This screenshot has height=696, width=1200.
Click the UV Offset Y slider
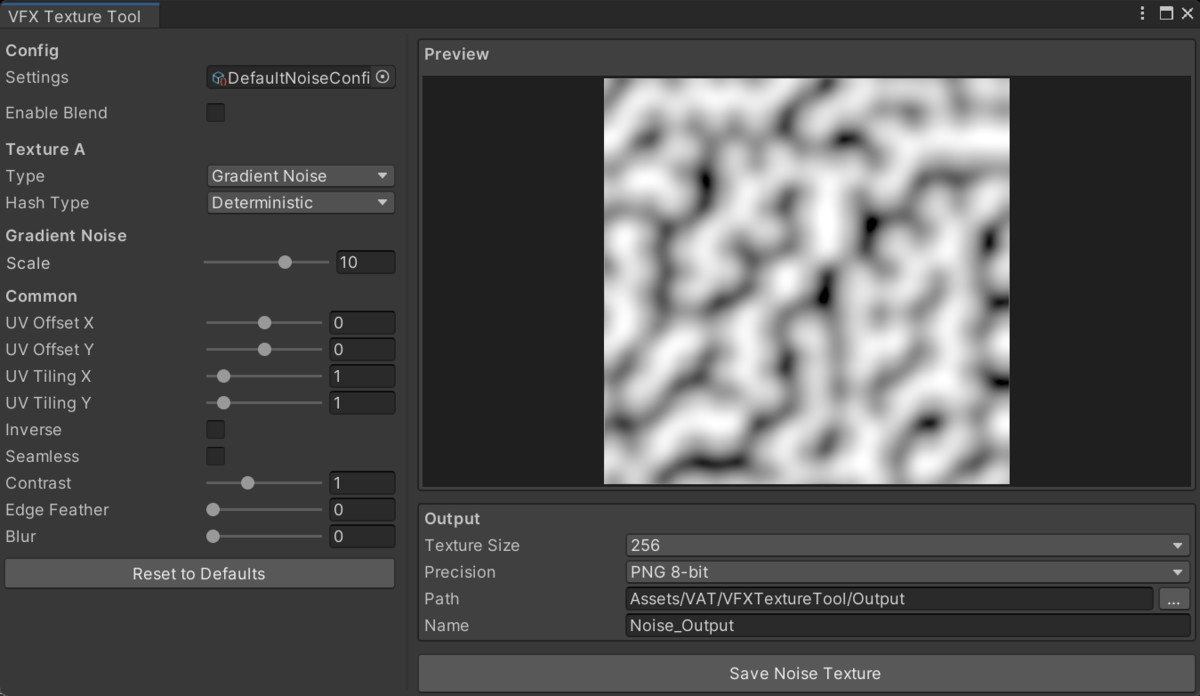[264, 350]
